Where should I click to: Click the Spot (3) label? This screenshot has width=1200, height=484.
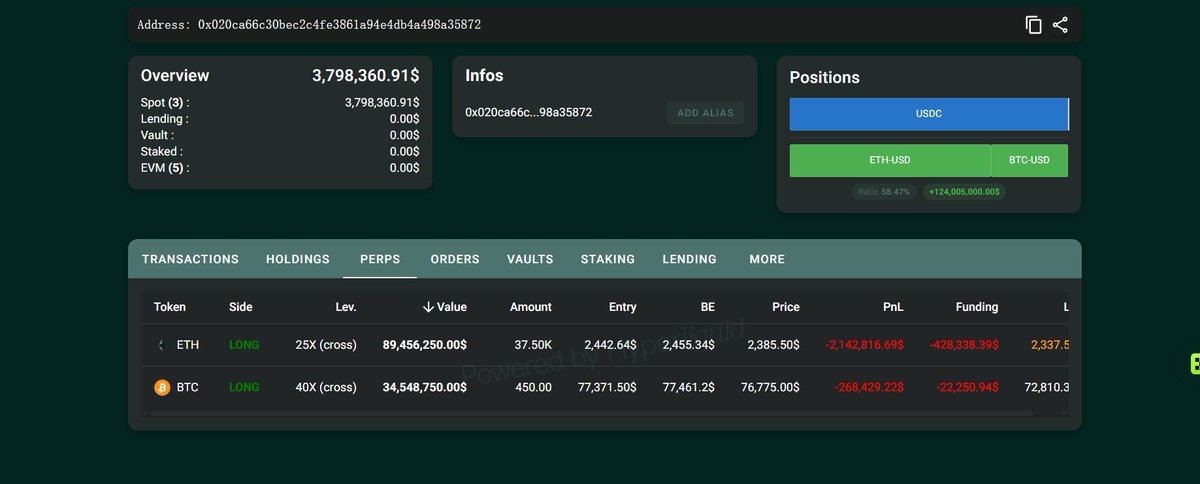tap(165, 102)
